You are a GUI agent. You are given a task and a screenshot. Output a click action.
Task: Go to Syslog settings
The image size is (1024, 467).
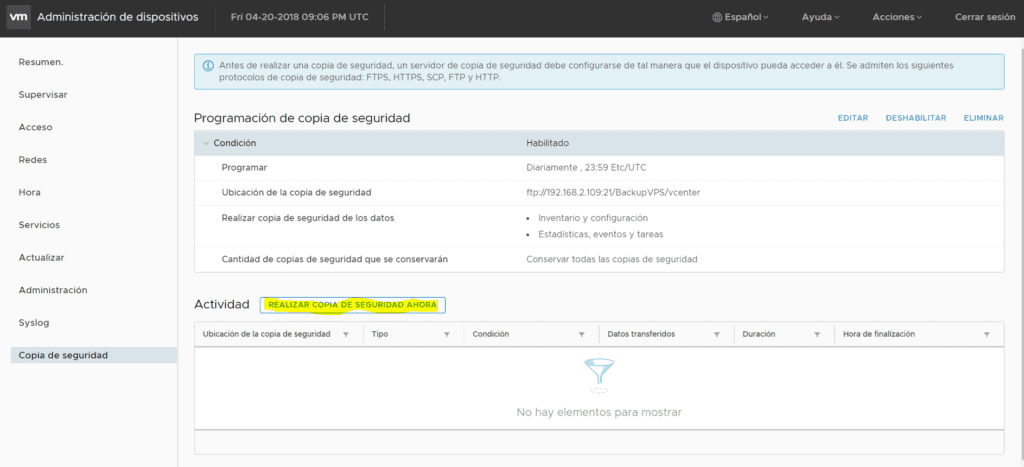pyautogui.click(x=34, y=323)
